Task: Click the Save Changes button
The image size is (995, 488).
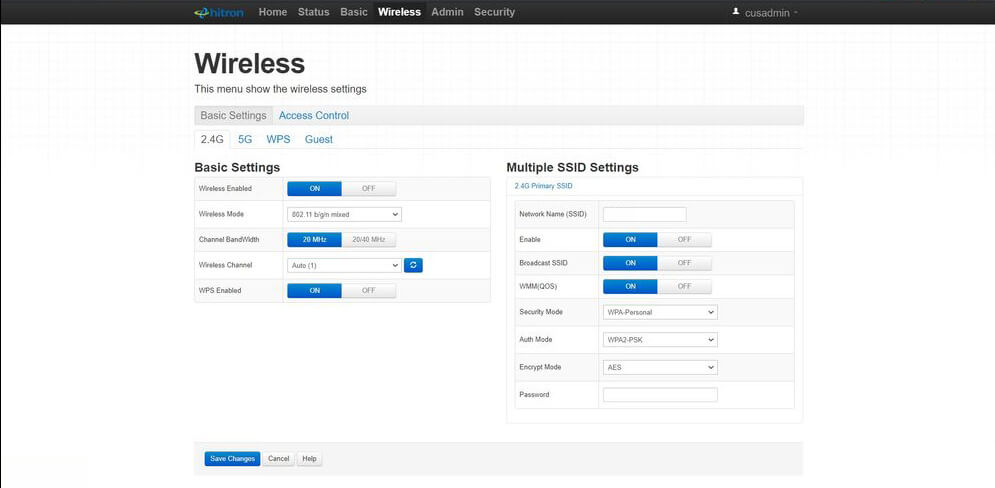Action: coord(232,458)
